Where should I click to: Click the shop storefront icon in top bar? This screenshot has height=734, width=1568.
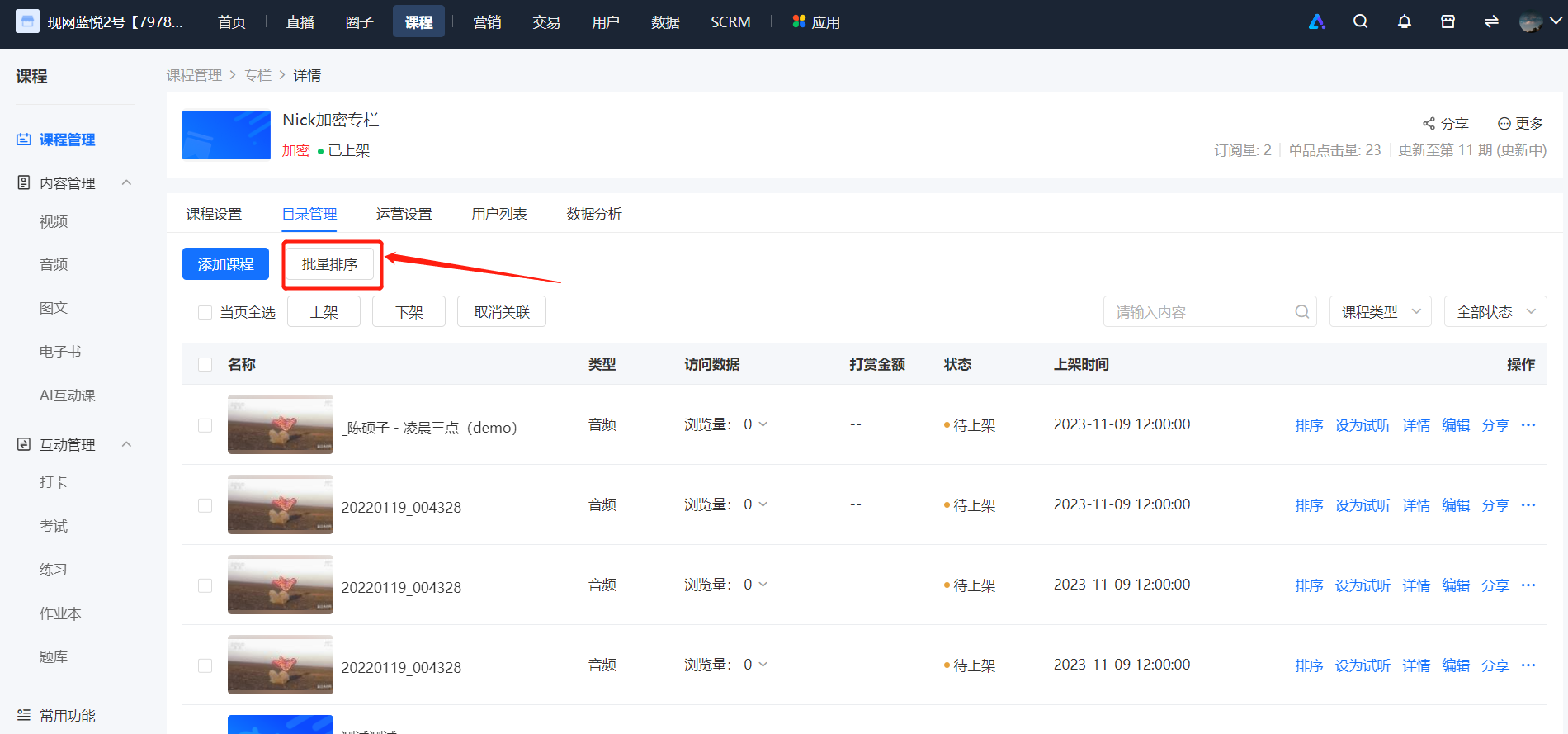1448,21
